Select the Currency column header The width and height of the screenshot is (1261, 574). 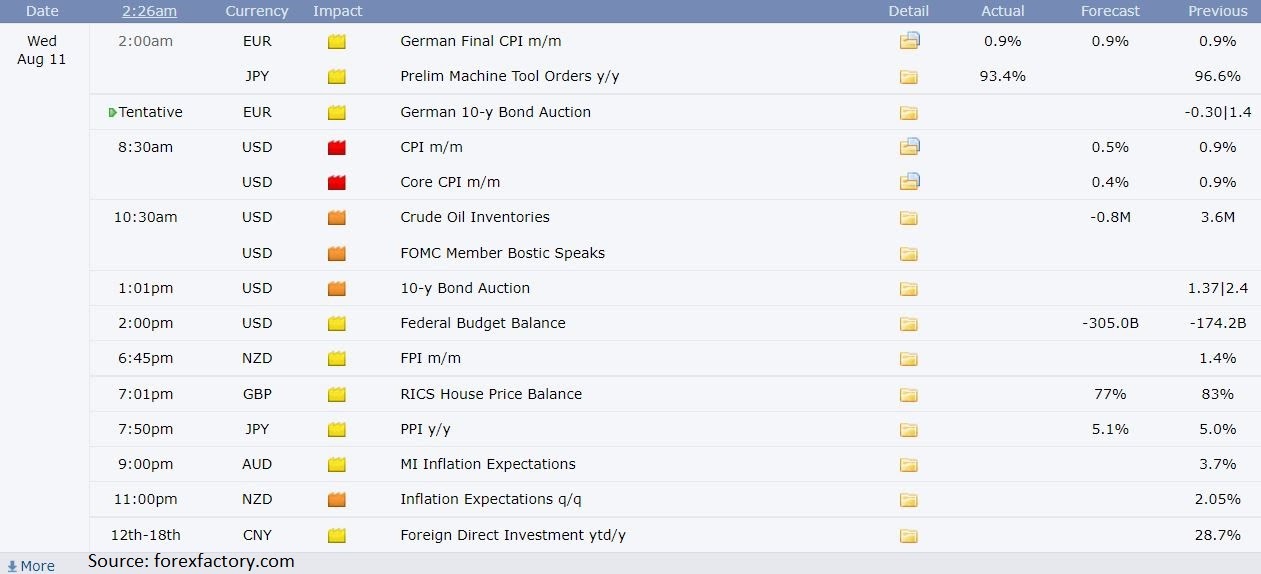(257, 11)
